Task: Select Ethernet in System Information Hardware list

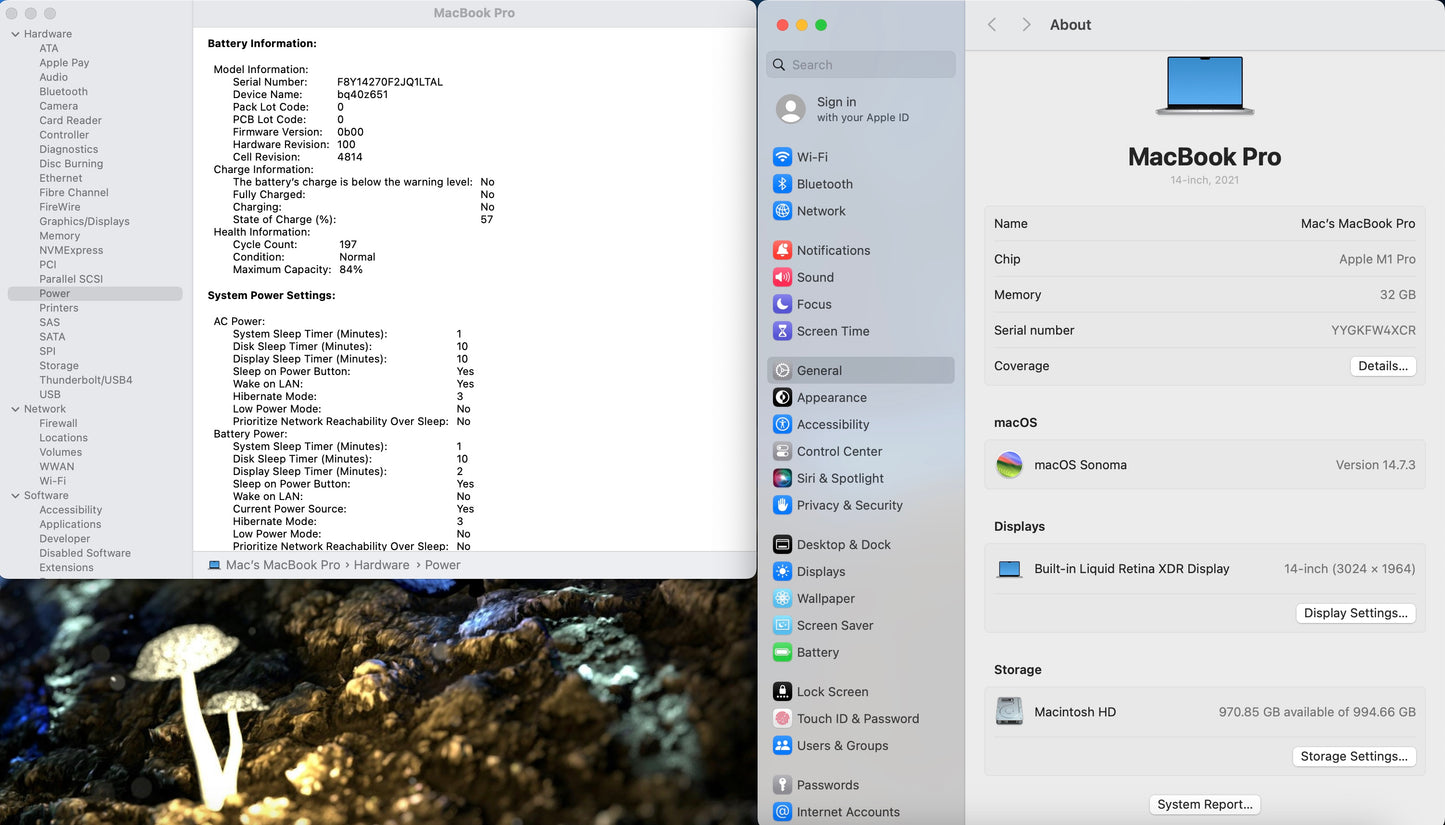Action: pos(61,178)
